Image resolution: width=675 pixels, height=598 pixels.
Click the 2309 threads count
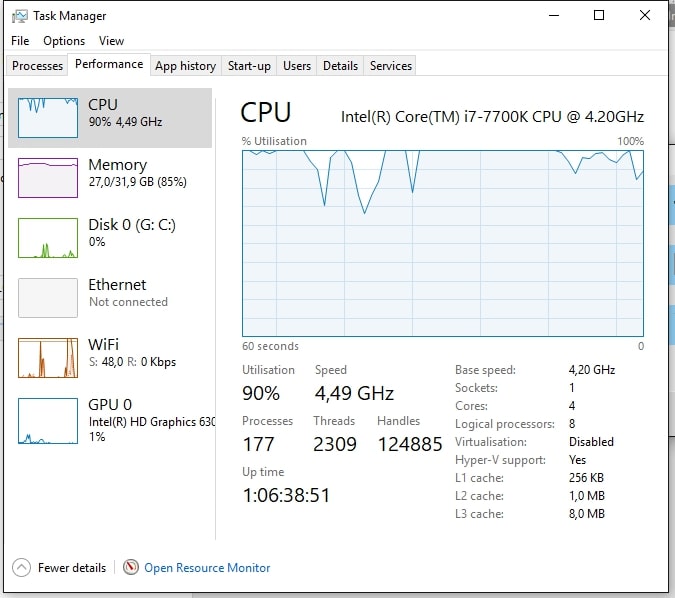335,444
